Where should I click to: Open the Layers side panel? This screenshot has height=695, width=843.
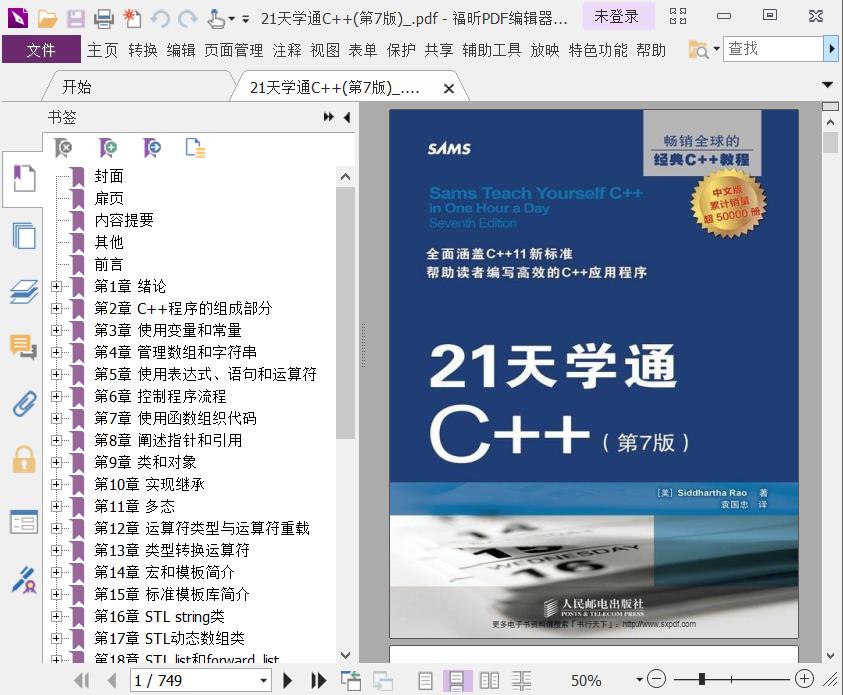24,292
